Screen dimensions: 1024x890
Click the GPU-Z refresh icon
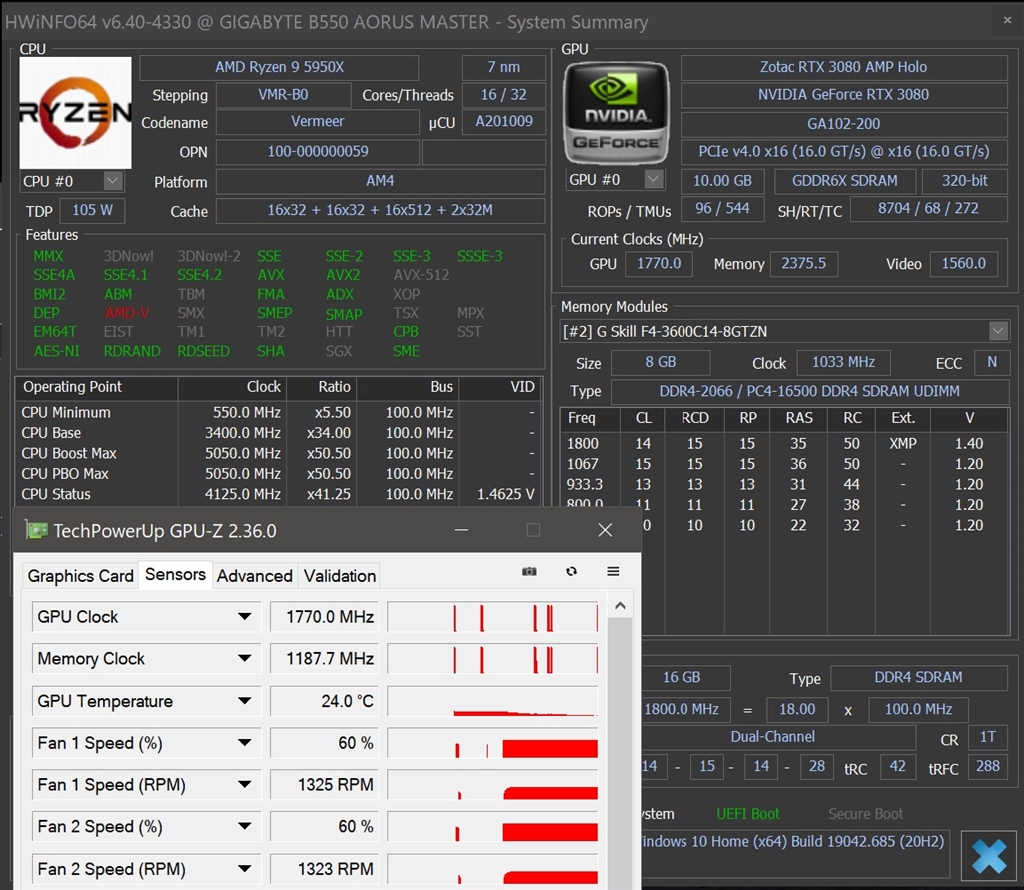(571, 571)
